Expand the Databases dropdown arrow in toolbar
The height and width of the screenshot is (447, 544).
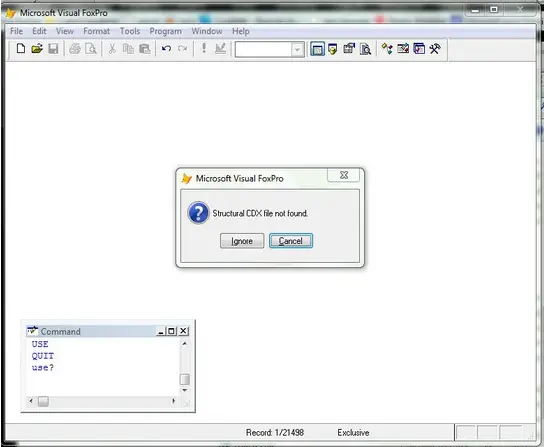pyautogui.click(x=297, y=50)
